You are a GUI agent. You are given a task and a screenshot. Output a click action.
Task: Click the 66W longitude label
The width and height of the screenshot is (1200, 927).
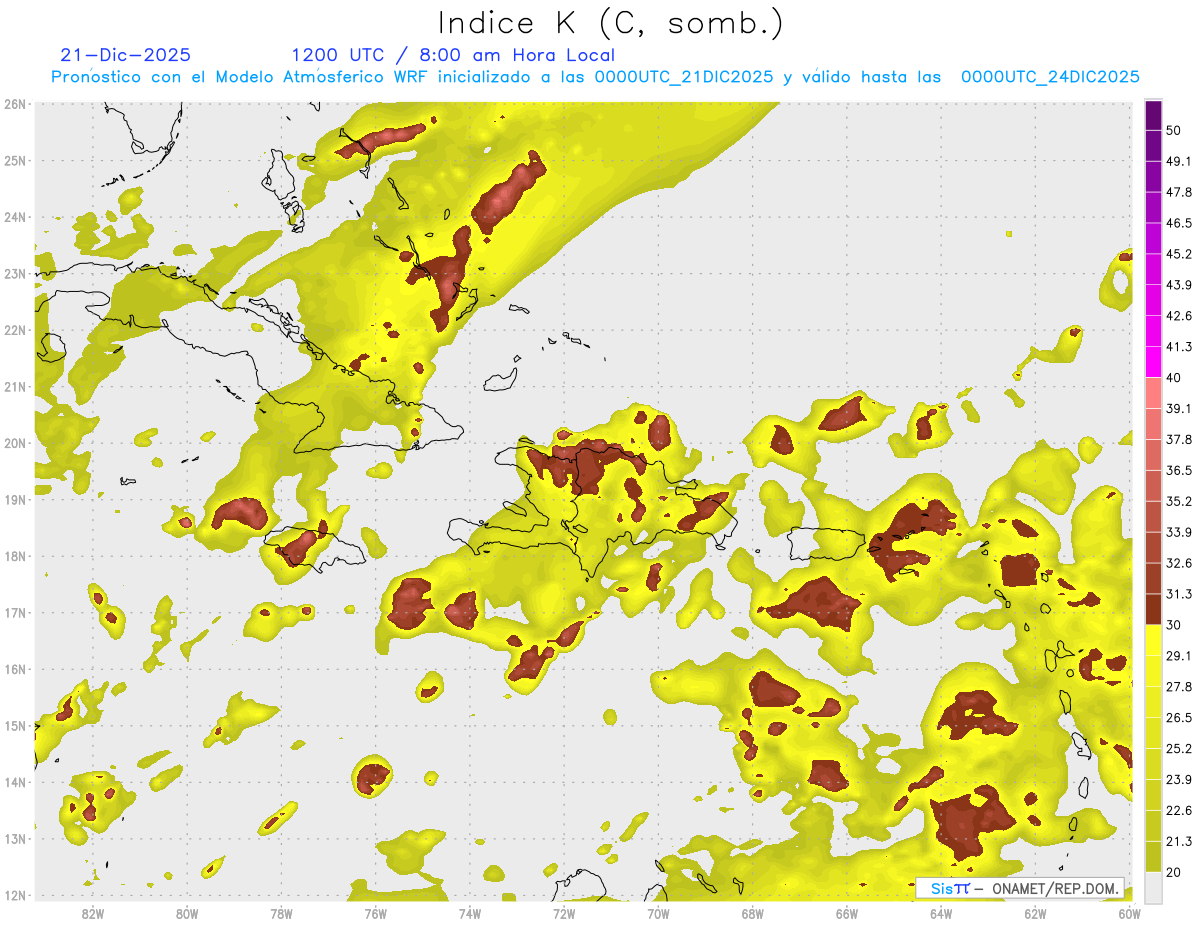click(847, 914)
